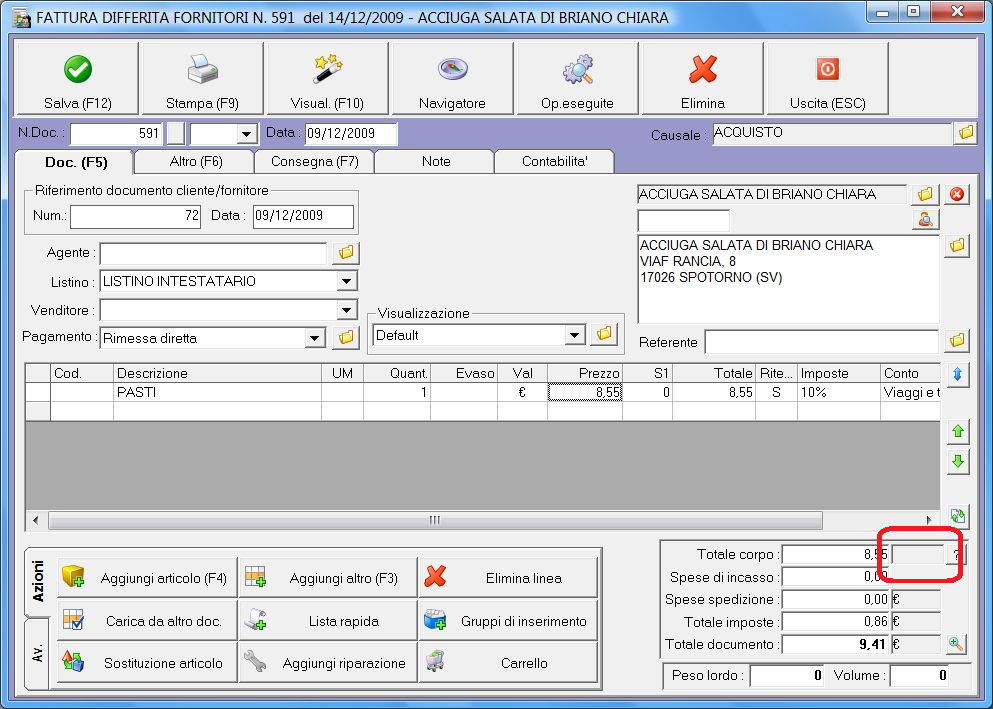Select the vertical Azioni tab

[37, 581]
